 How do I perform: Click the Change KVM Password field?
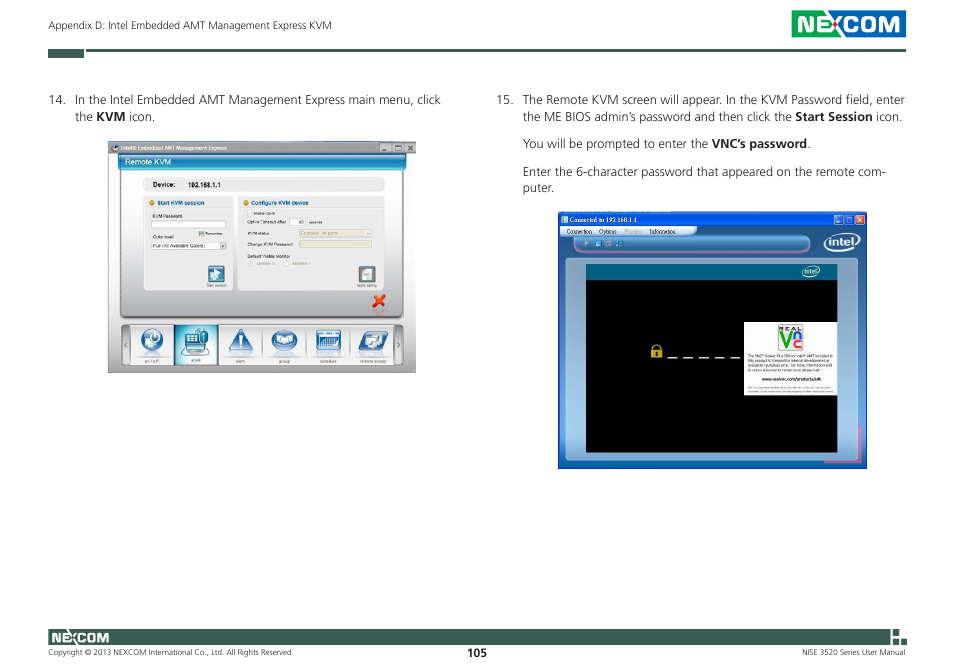[x=335, y=244]
